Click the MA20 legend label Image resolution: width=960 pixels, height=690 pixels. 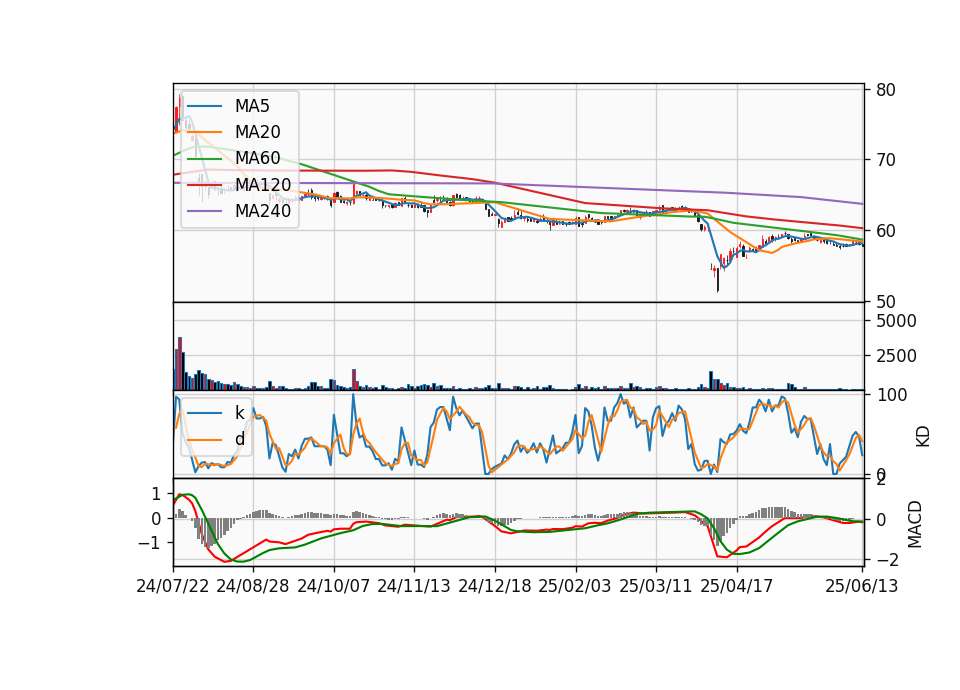click(257, 132)
